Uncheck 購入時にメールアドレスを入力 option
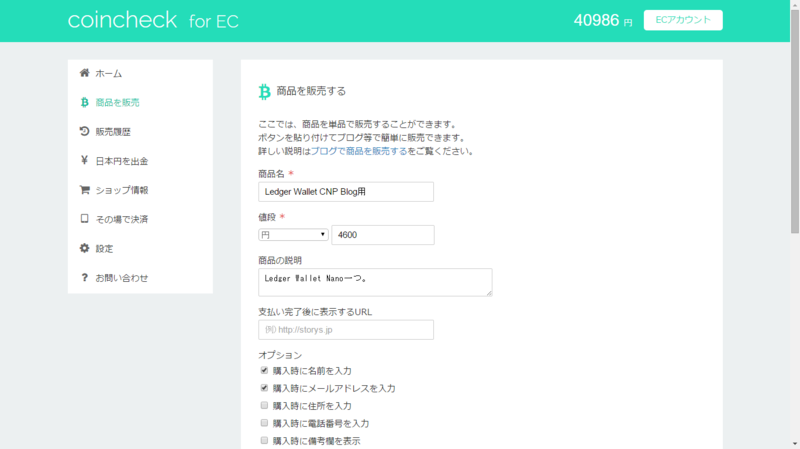 pos(264,388)
